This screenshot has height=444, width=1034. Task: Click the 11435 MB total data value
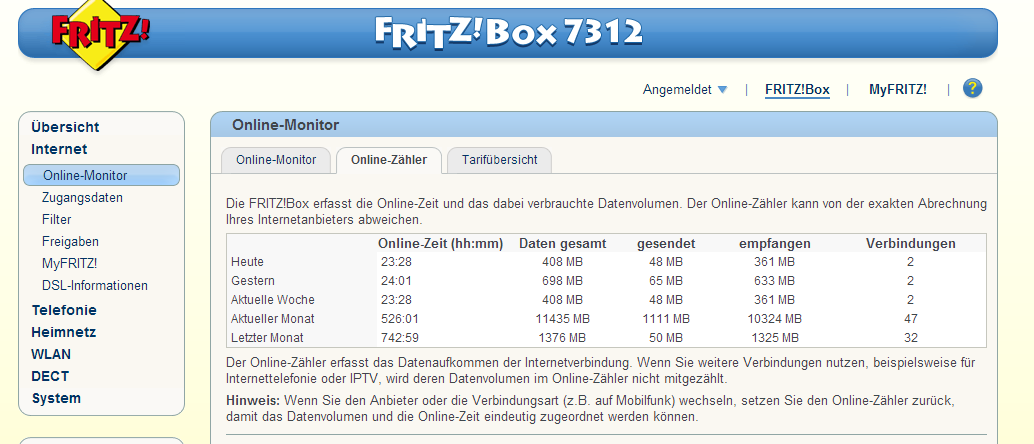(563, 319)
